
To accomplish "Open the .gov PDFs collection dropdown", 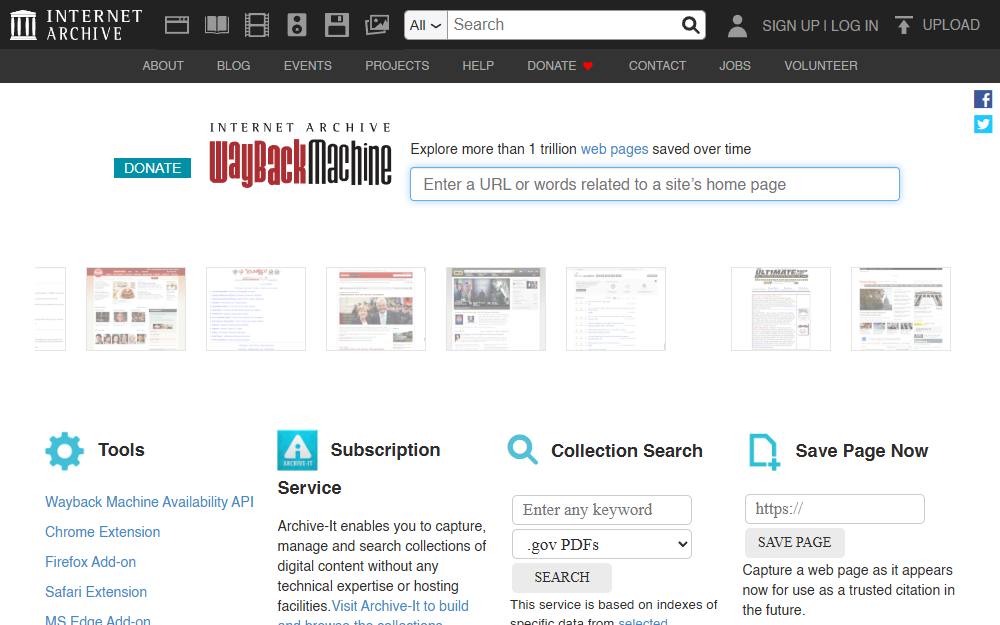I will point(601,545).
